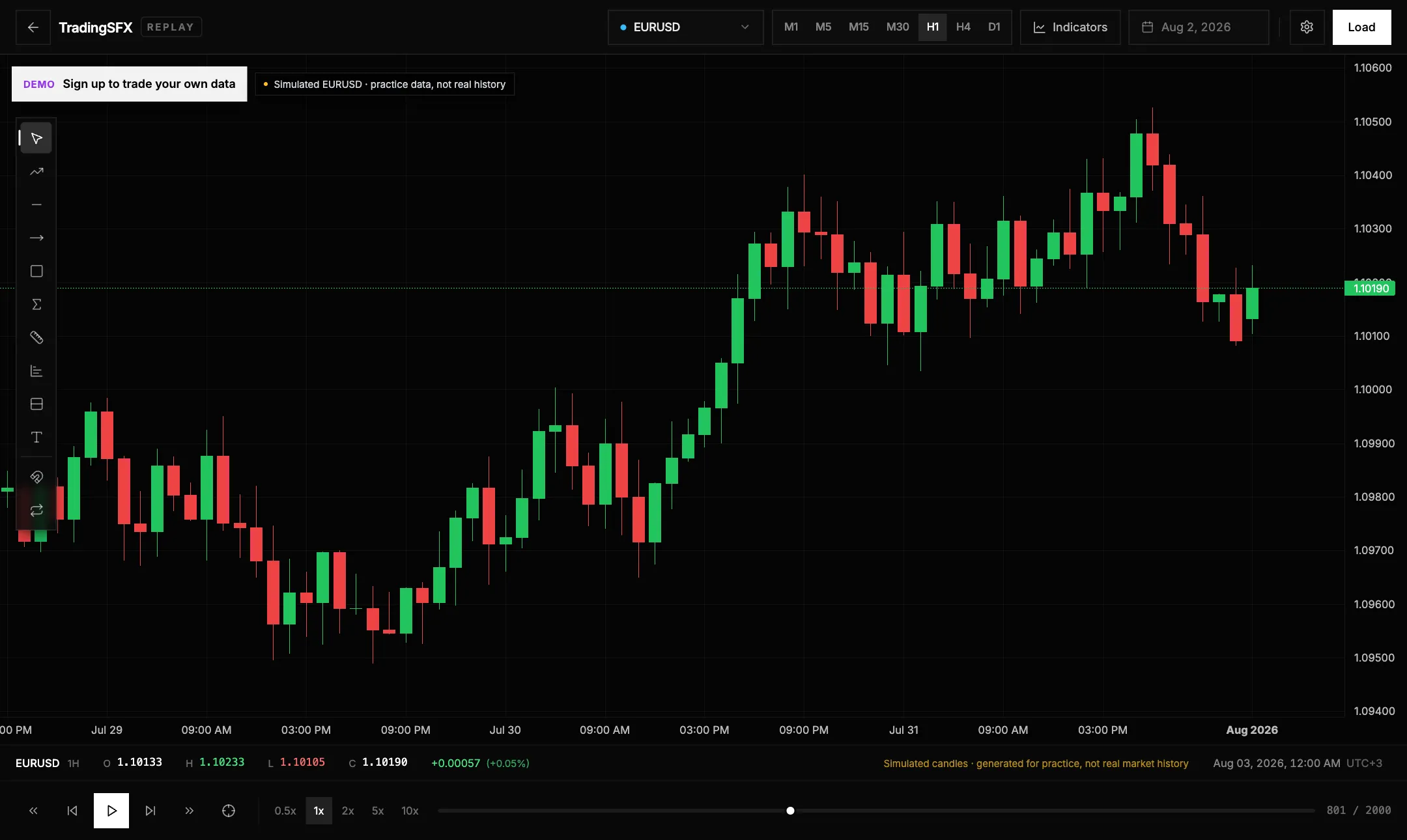This screenshot has width=1407, height=840.
Task: Select the trend line drawing tool
Action: click(36, 171)
